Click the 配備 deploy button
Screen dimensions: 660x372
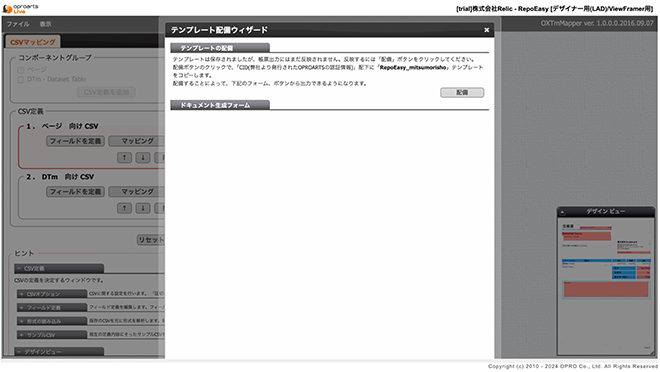click(462, 92)
